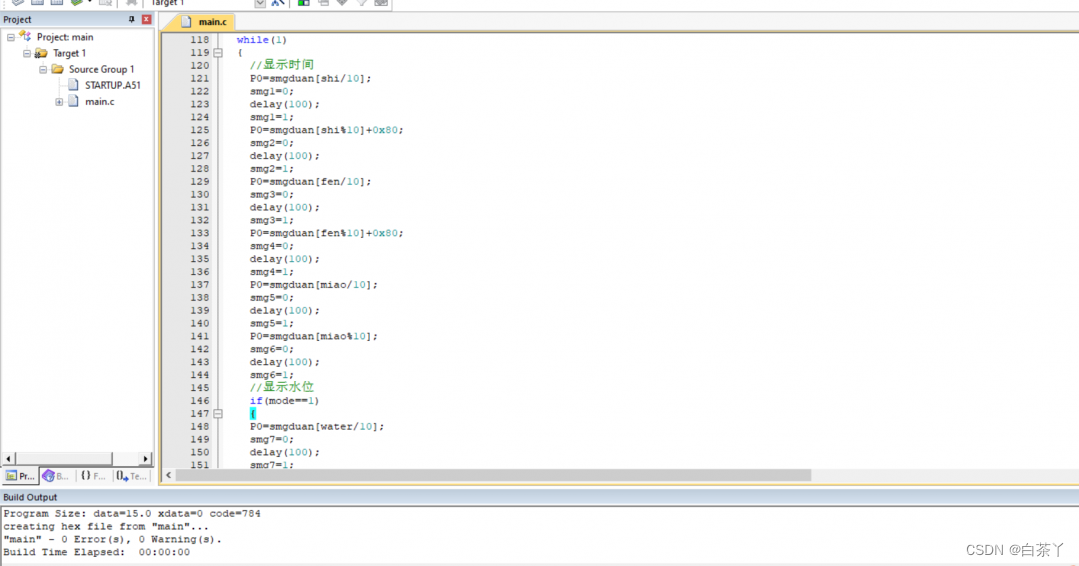Viewport: 1079px width, 566px height.
Task: Open the Functions tab braces icon
Action: coord(93,476)
